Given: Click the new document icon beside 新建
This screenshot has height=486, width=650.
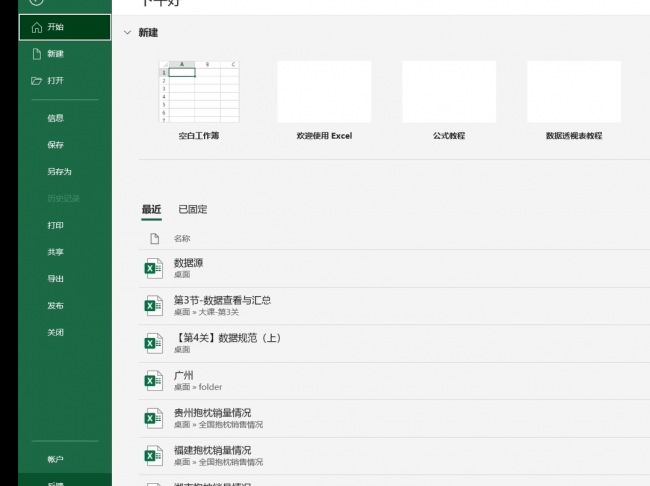Looking at the screenshot, I should pyautogui.click(x=37, y=54).
